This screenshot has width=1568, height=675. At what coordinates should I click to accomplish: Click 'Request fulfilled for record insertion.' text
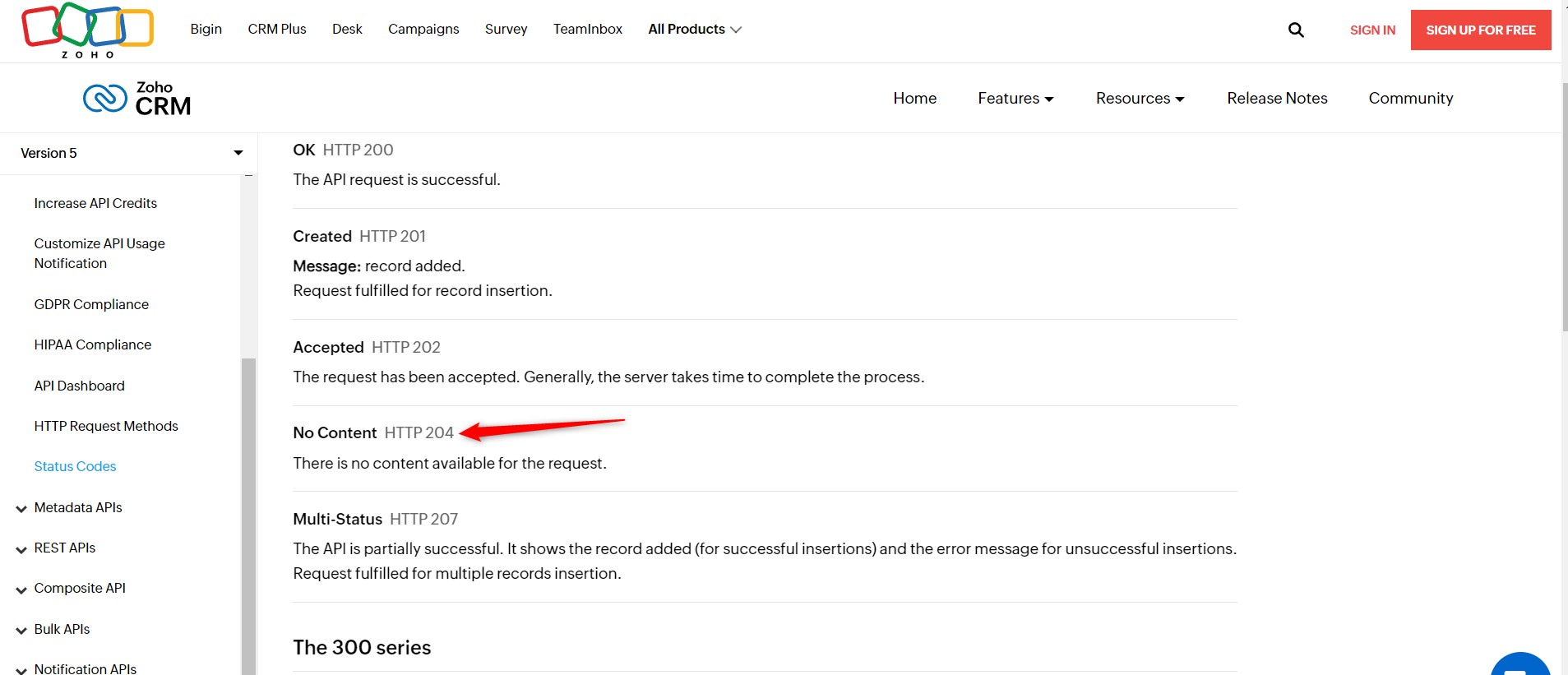click(423, 291)
